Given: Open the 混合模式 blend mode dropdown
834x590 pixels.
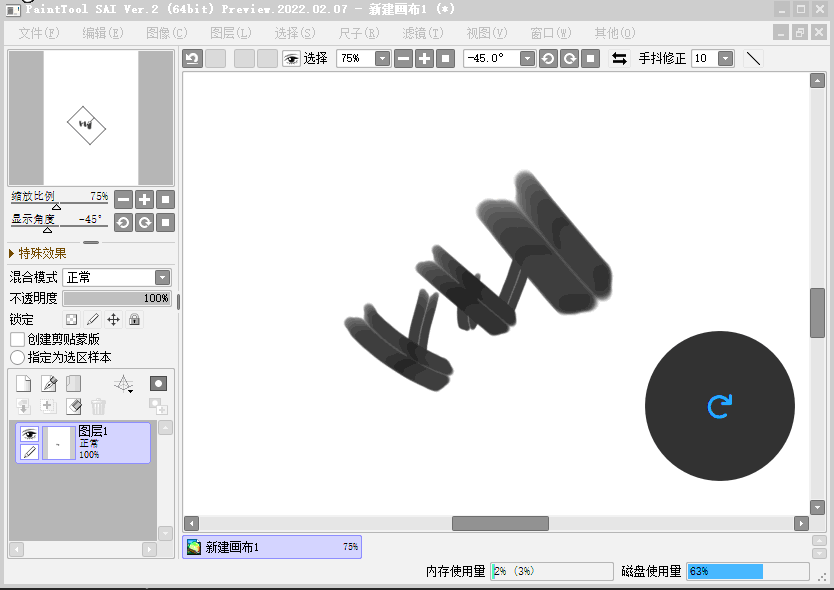Looking at the screenshot, I should point(162,277).
